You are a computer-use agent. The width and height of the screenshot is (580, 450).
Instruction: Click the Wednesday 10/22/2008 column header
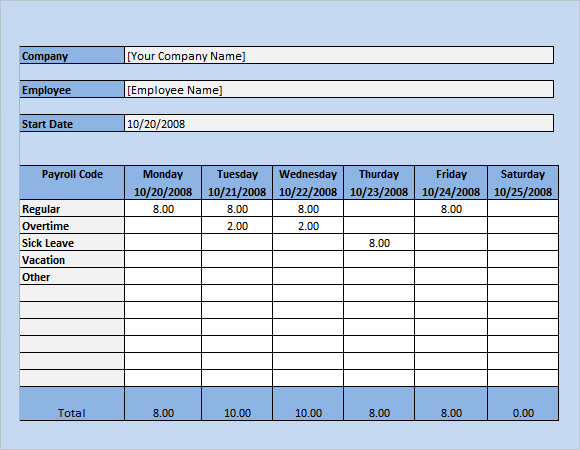tap(308, 183)
